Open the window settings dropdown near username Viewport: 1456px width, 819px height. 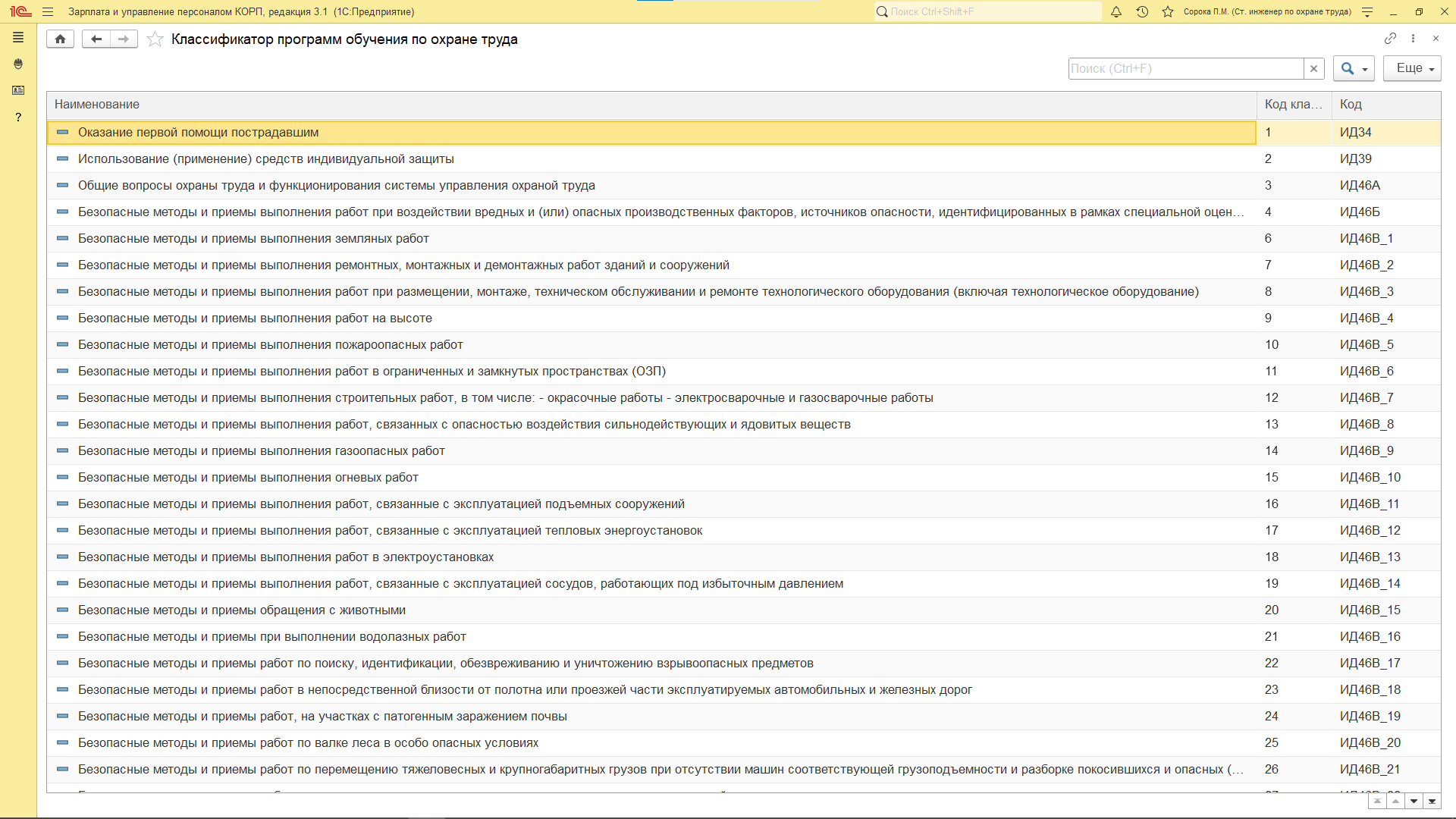(x=1367, y=11)
